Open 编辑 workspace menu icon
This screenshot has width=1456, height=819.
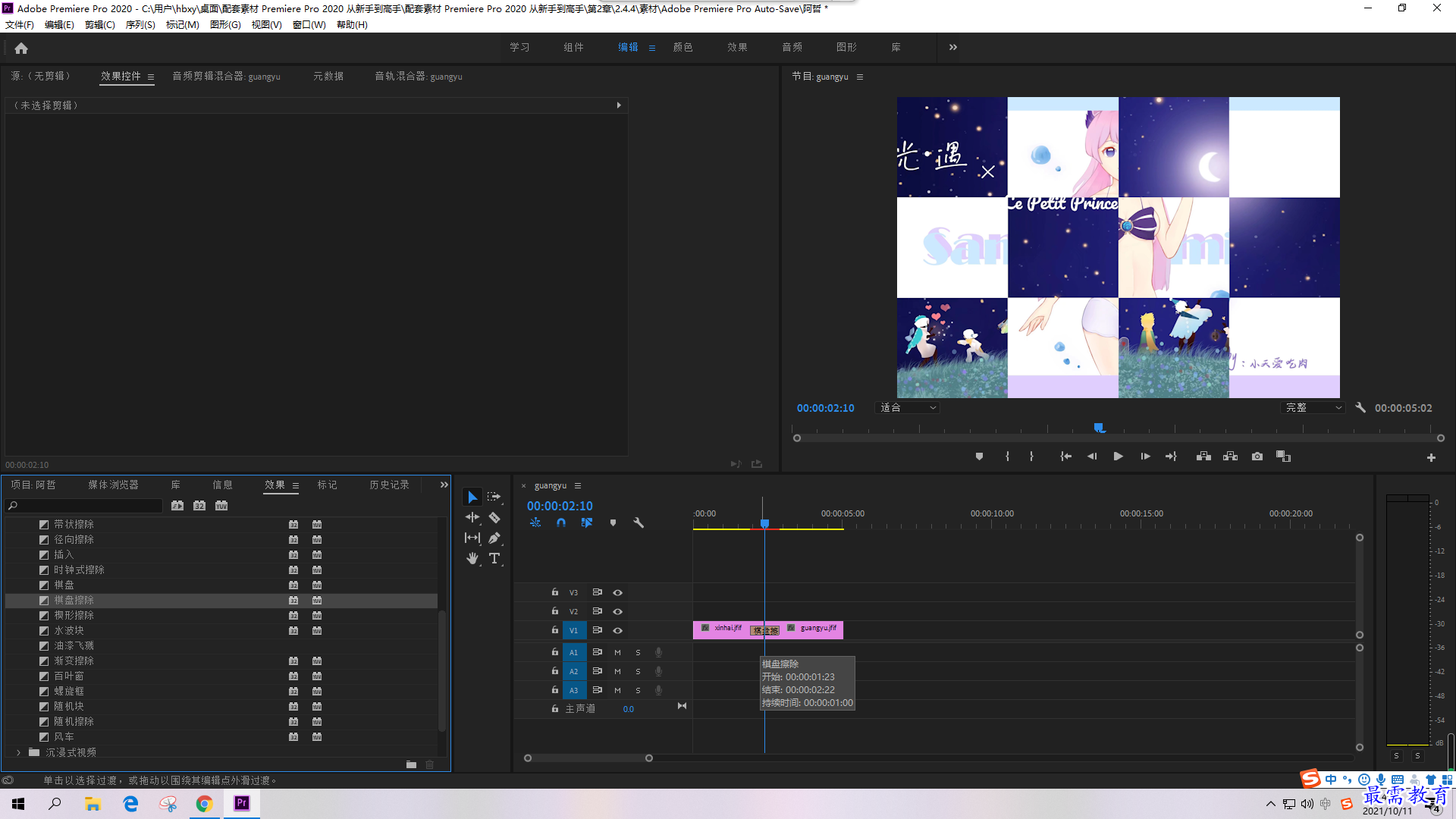coord(652,48)
